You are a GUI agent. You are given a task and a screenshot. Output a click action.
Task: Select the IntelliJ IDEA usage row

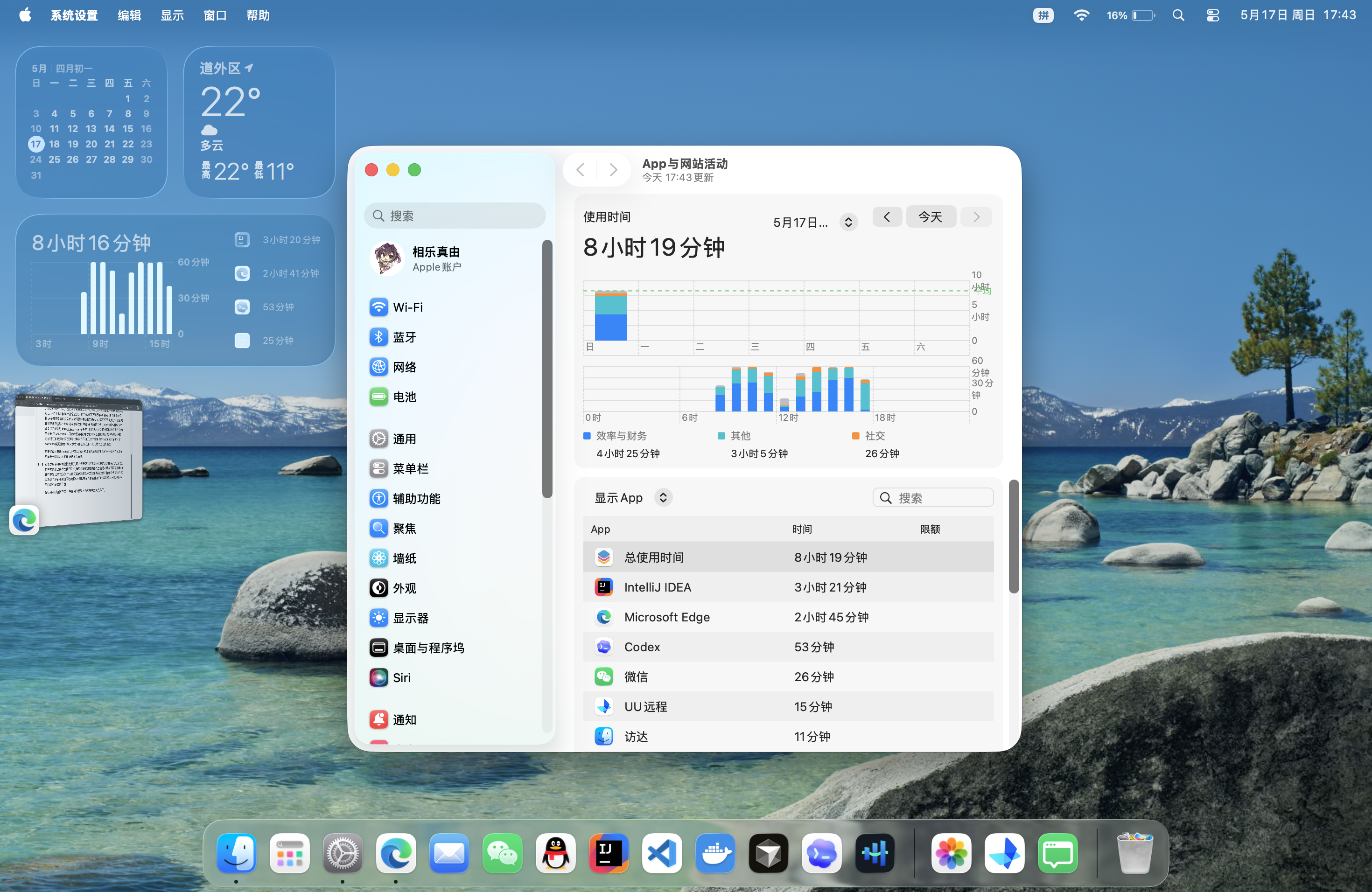788,587
